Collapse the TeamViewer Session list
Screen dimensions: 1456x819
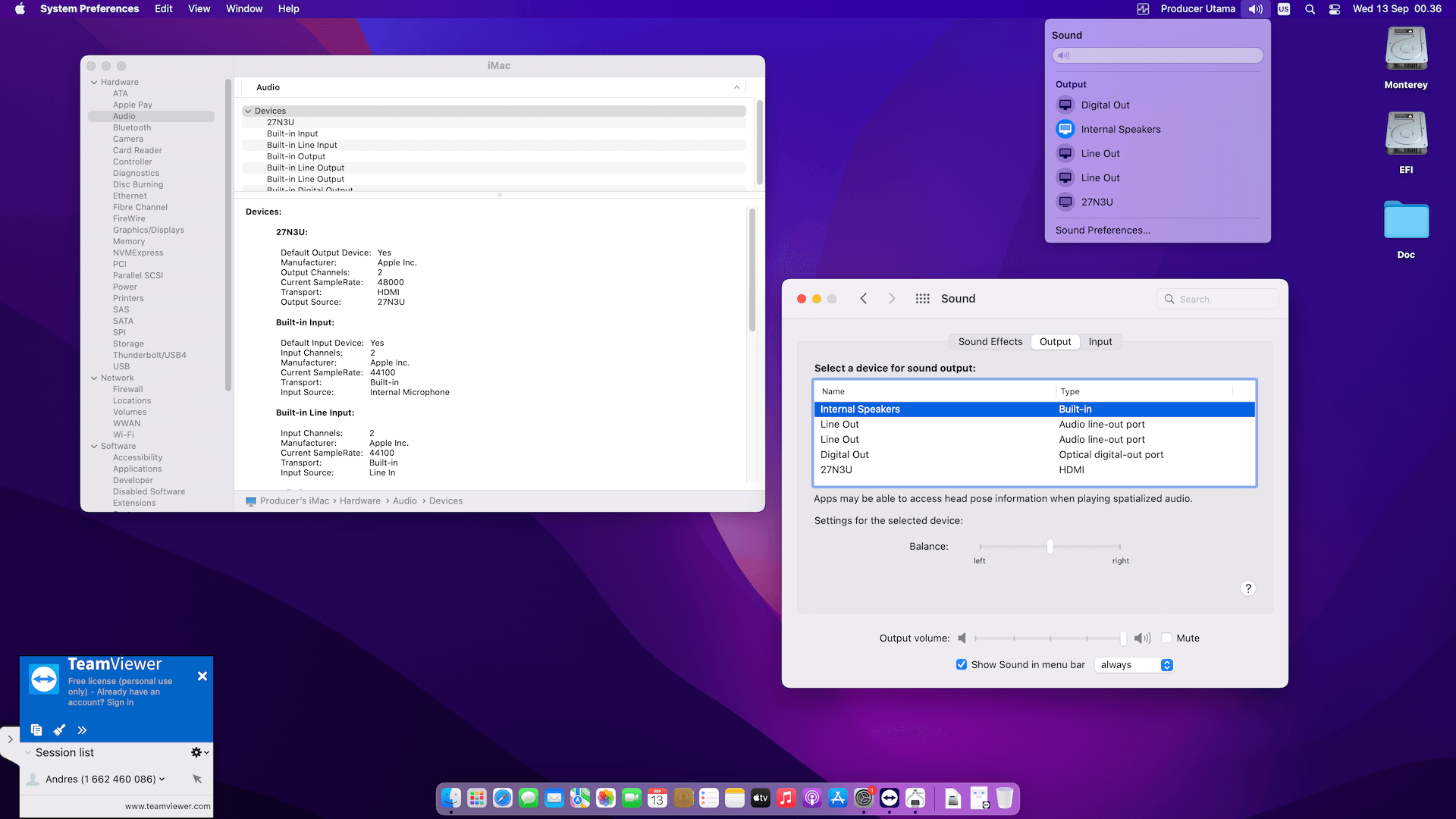click(x=28, y=753)
